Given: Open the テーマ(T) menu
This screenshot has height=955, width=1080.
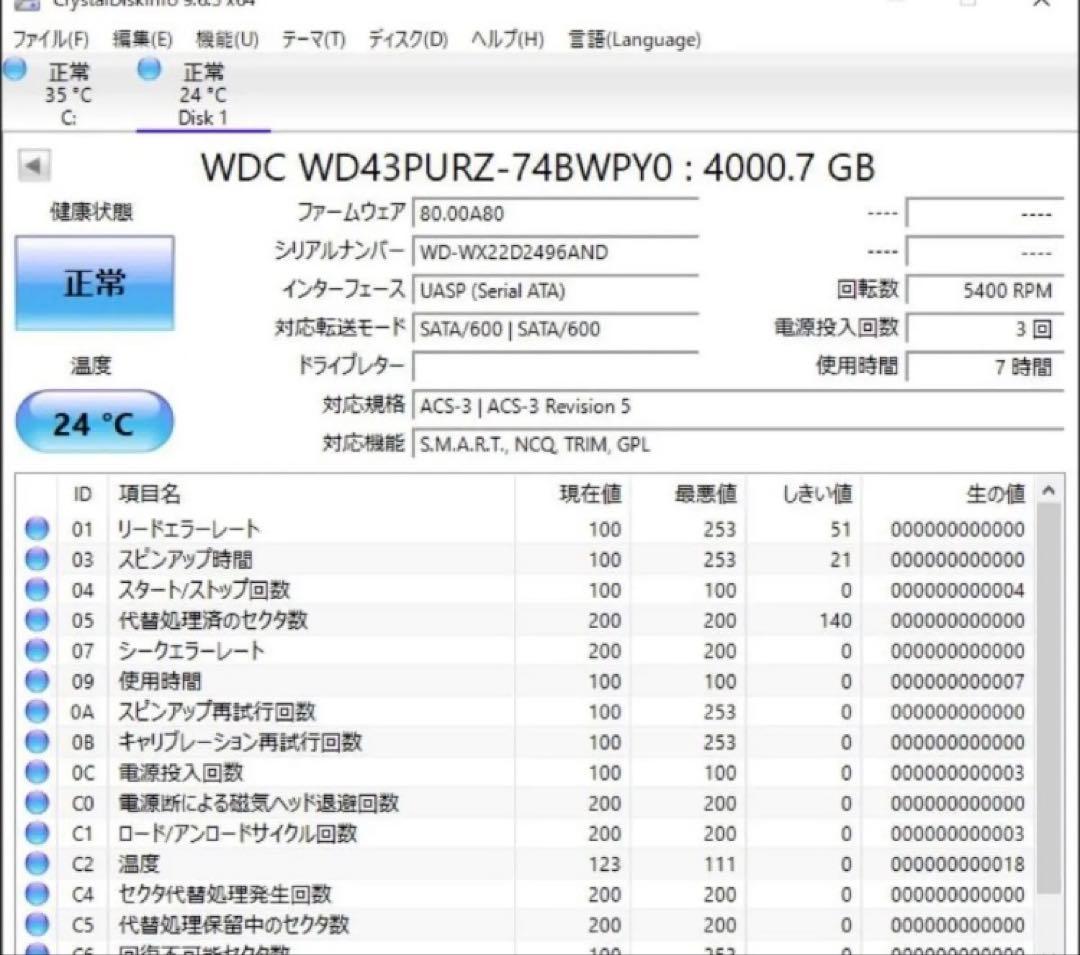Looking at the screenshot, I should 315,40.
